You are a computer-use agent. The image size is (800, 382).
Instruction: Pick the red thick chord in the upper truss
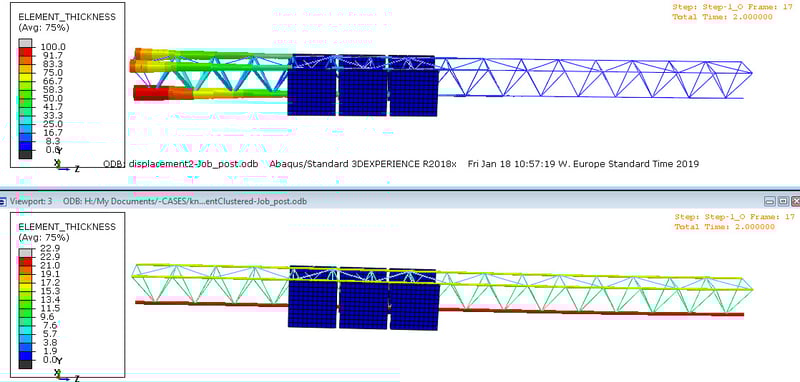tap(152, 93)
